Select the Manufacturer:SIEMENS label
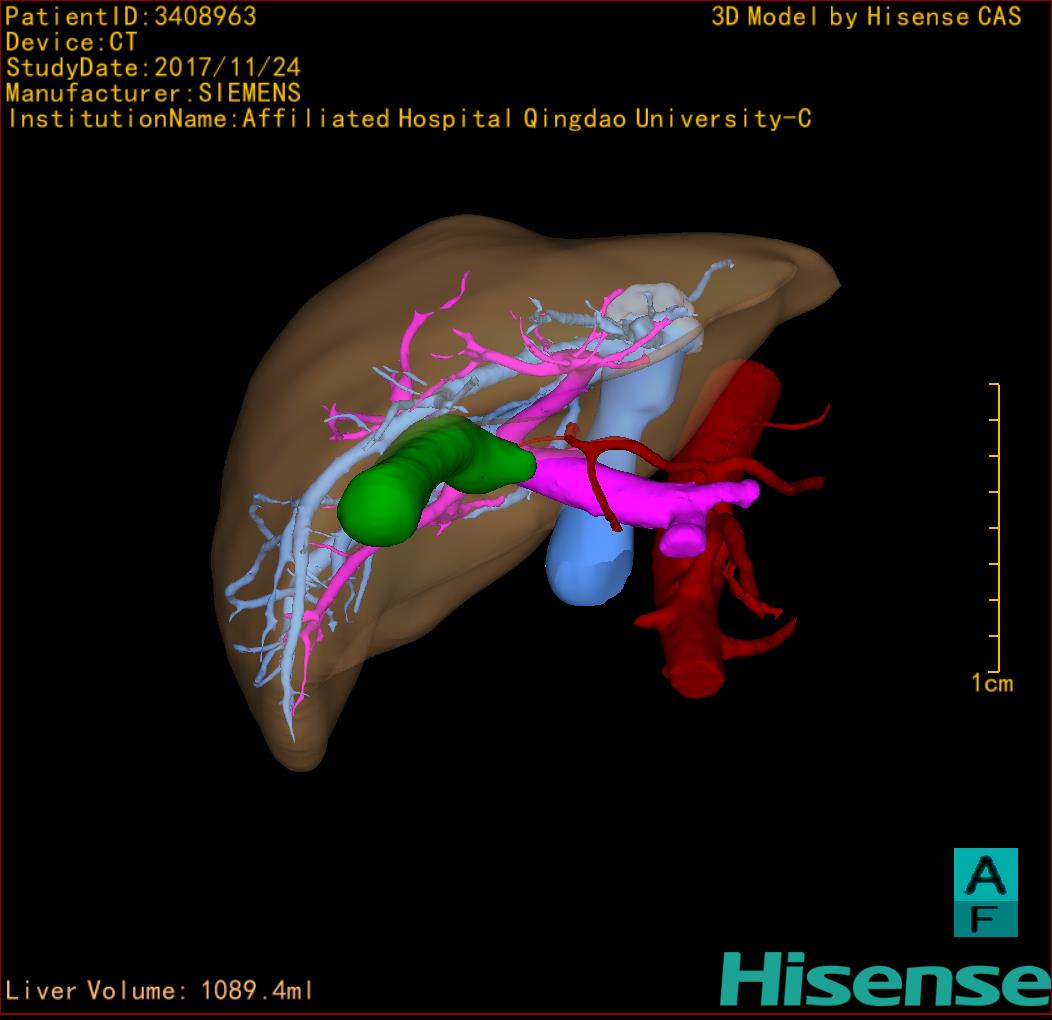The image size is (1052, 1020). tap(153, 94)
